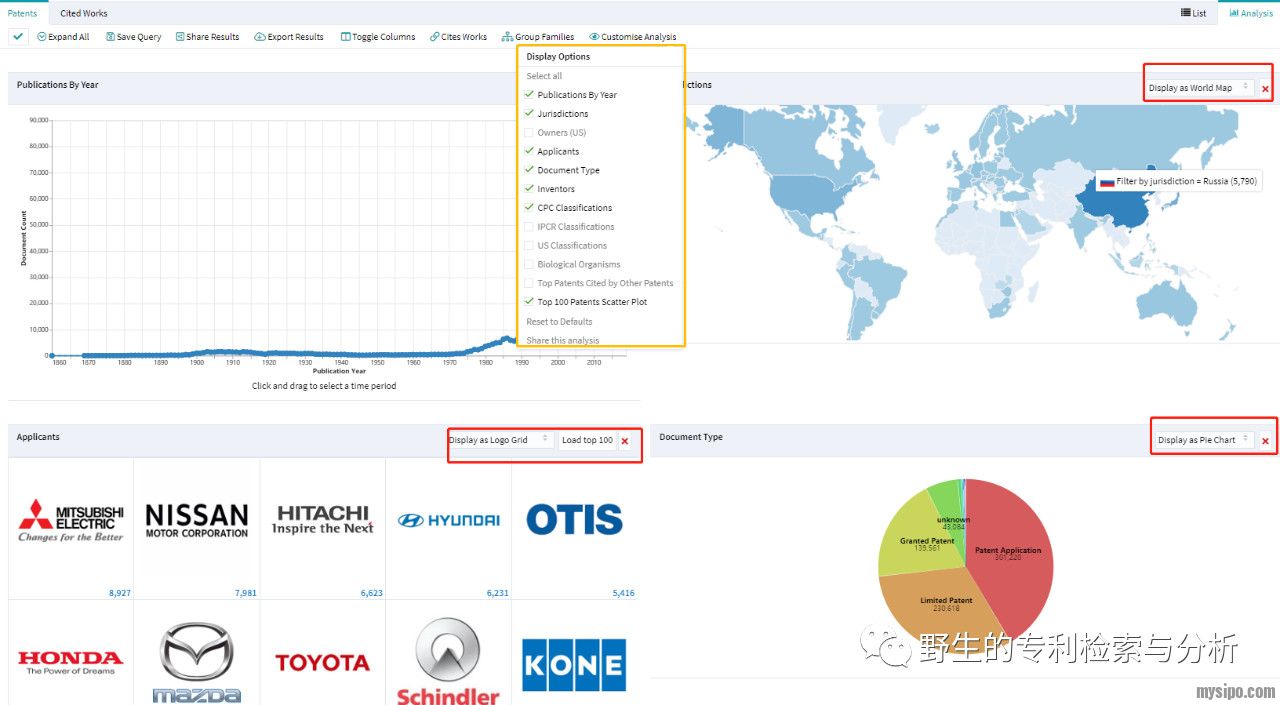Viewport: 1280px width, 705px height.
Task: Click the Save Query icon
Action: pyautogui.click(x=110, y=37)
